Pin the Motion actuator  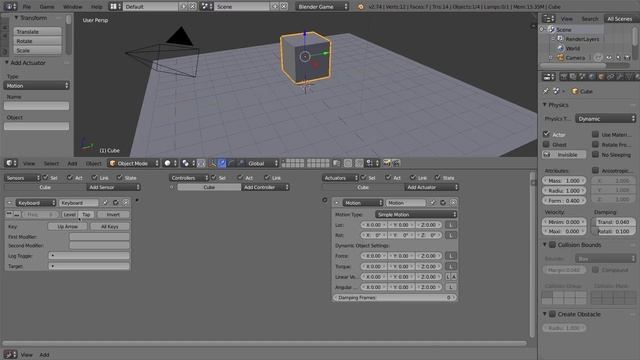(433, 202)
